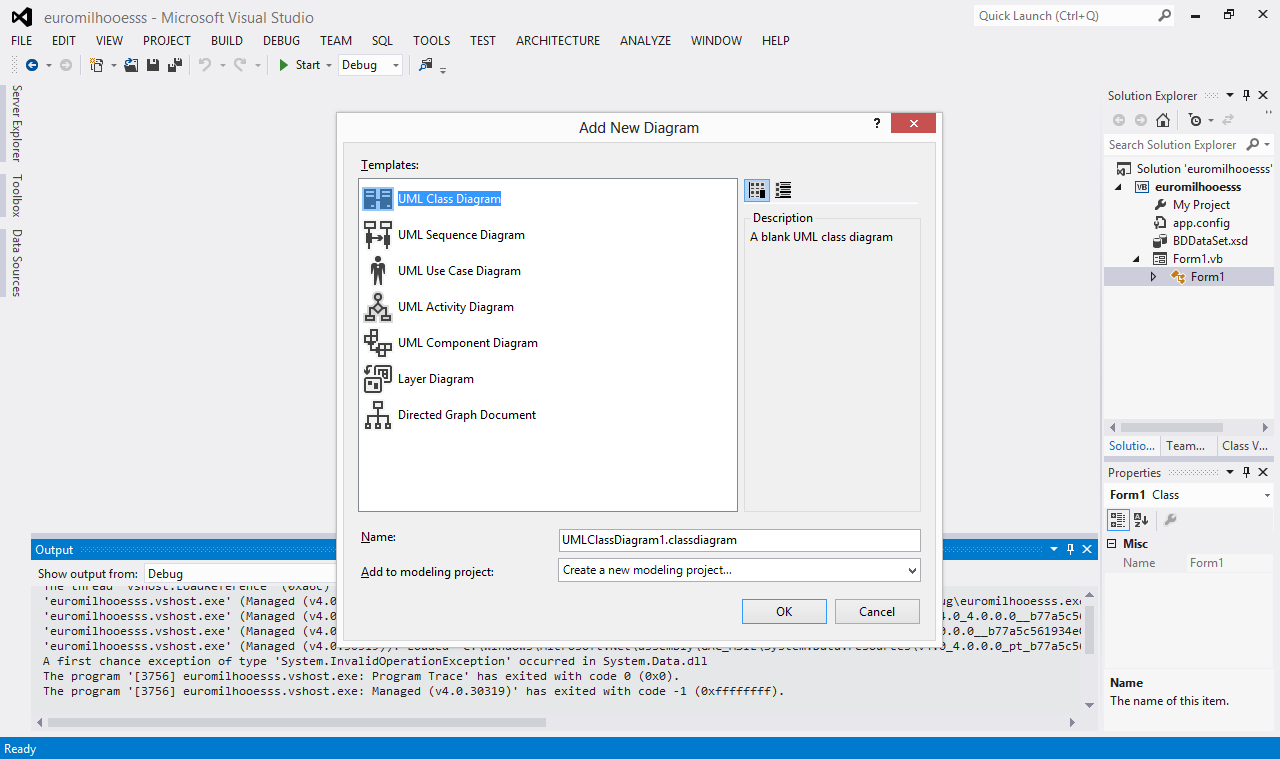
Task: Click the Navigate Backward toolbar arrow
Action: pyautogui.click(x=32, y=65)
